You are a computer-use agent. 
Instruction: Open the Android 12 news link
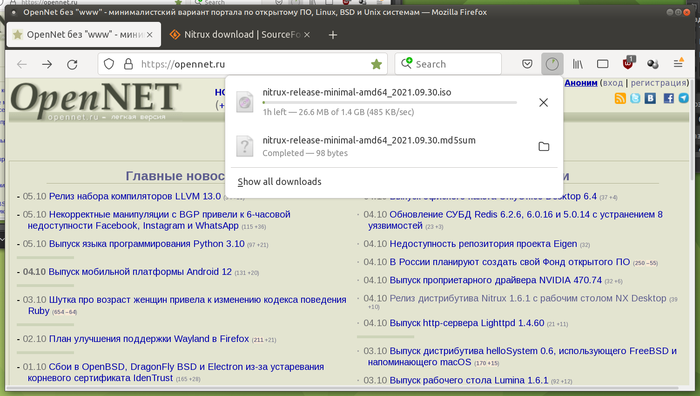click(x=140, y=271)
